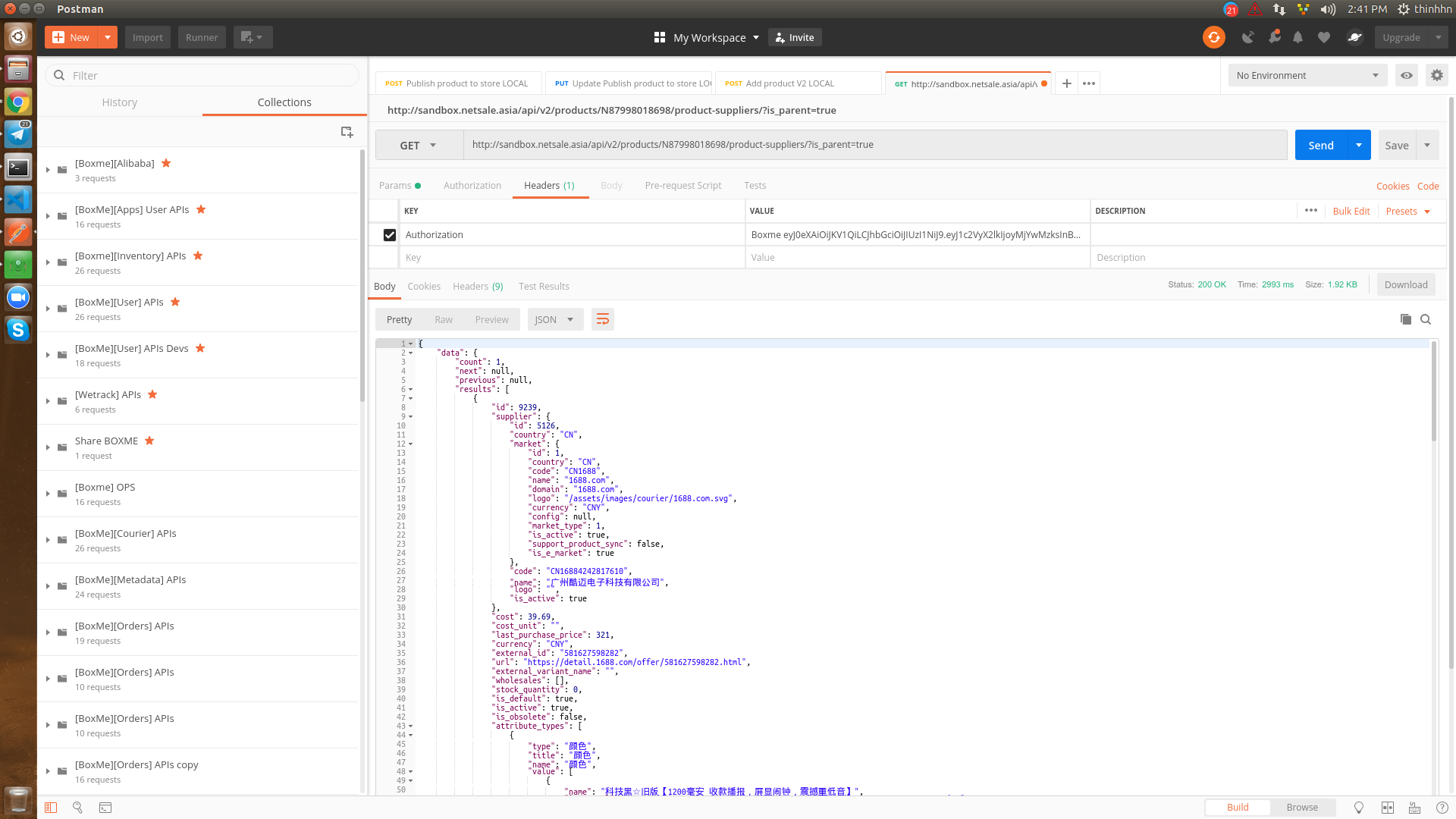Open the Presets dropdown
This screenshot has height=819, width=1456.
[x=1408, y=212]
